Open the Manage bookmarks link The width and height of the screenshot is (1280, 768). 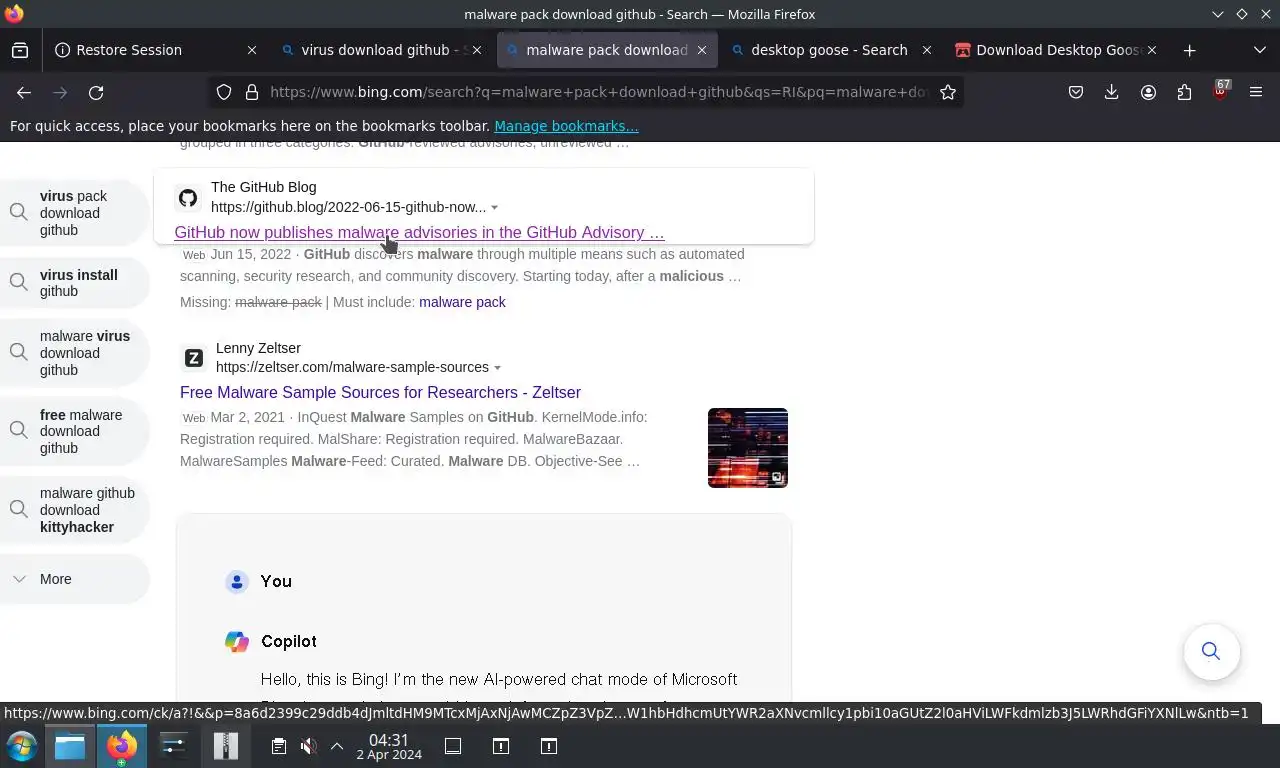click(x=566, y=126)
